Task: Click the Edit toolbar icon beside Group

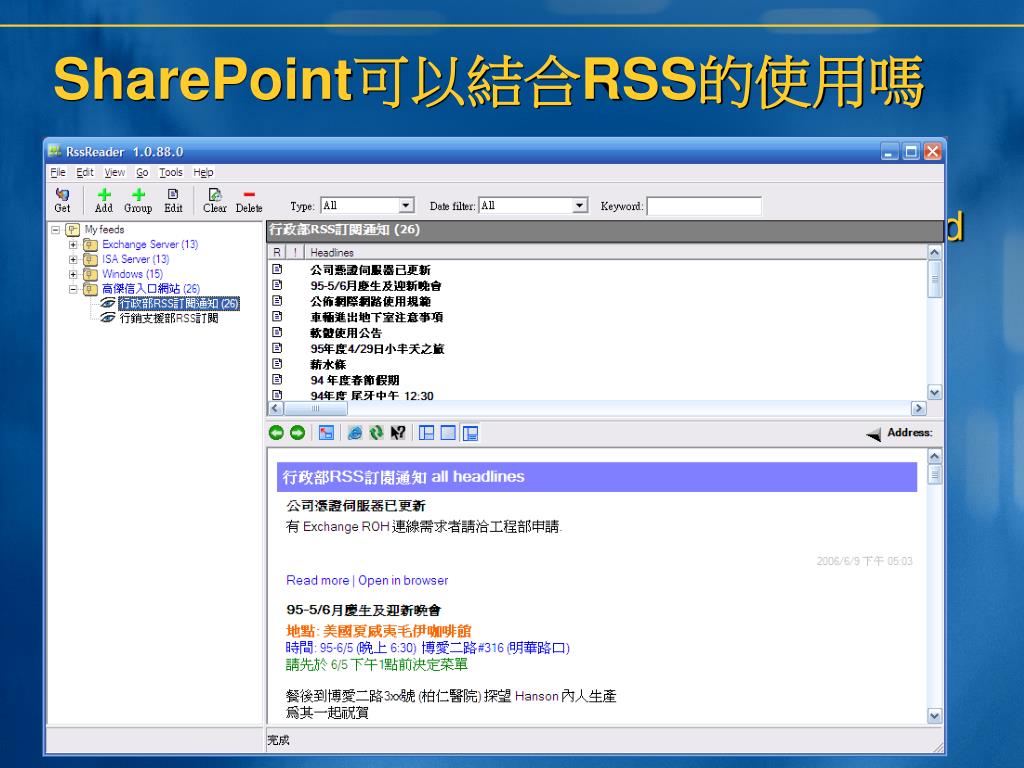Action: click(173, 194)
